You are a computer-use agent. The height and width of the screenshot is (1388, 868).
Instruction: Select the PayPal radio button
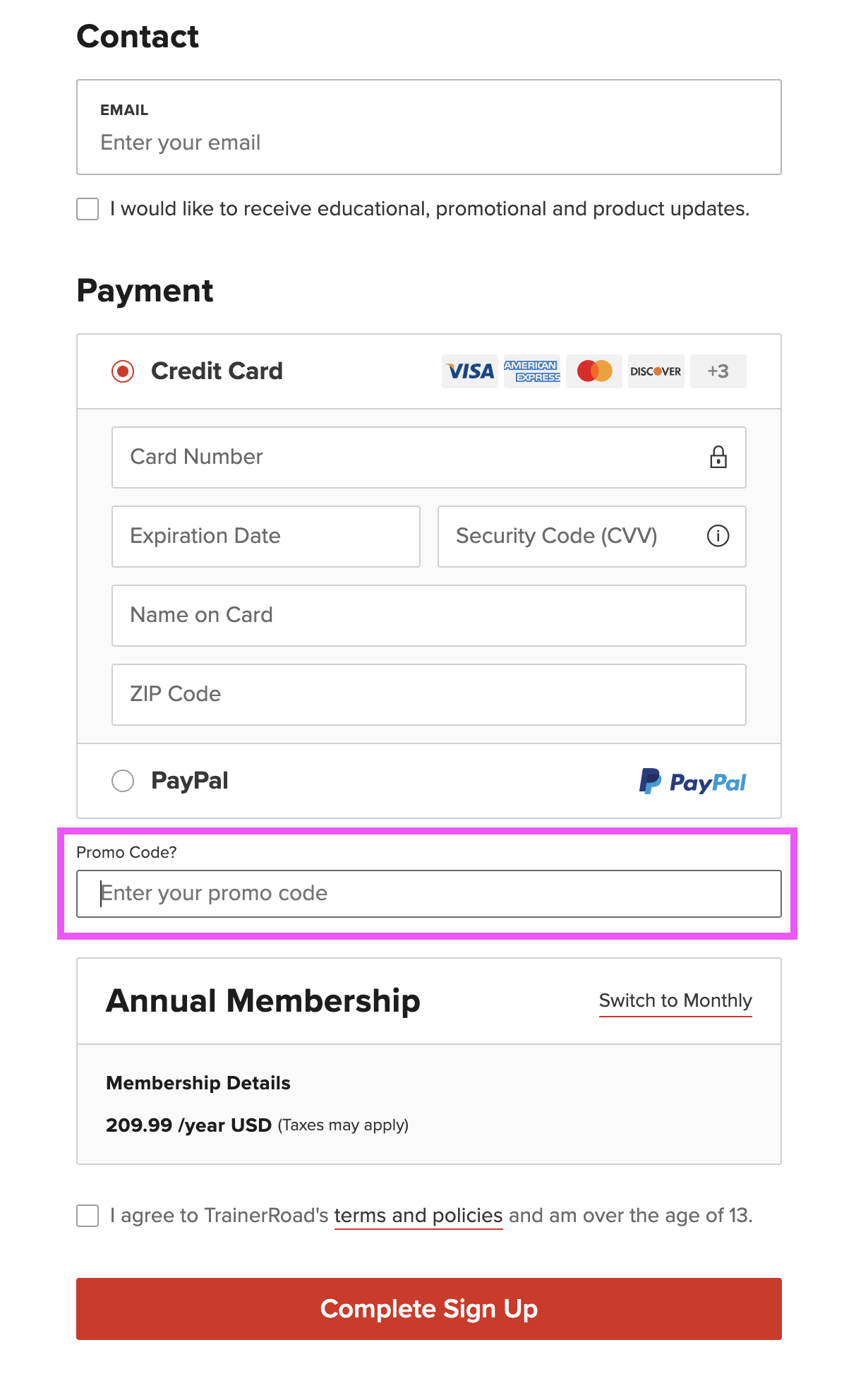123,781
